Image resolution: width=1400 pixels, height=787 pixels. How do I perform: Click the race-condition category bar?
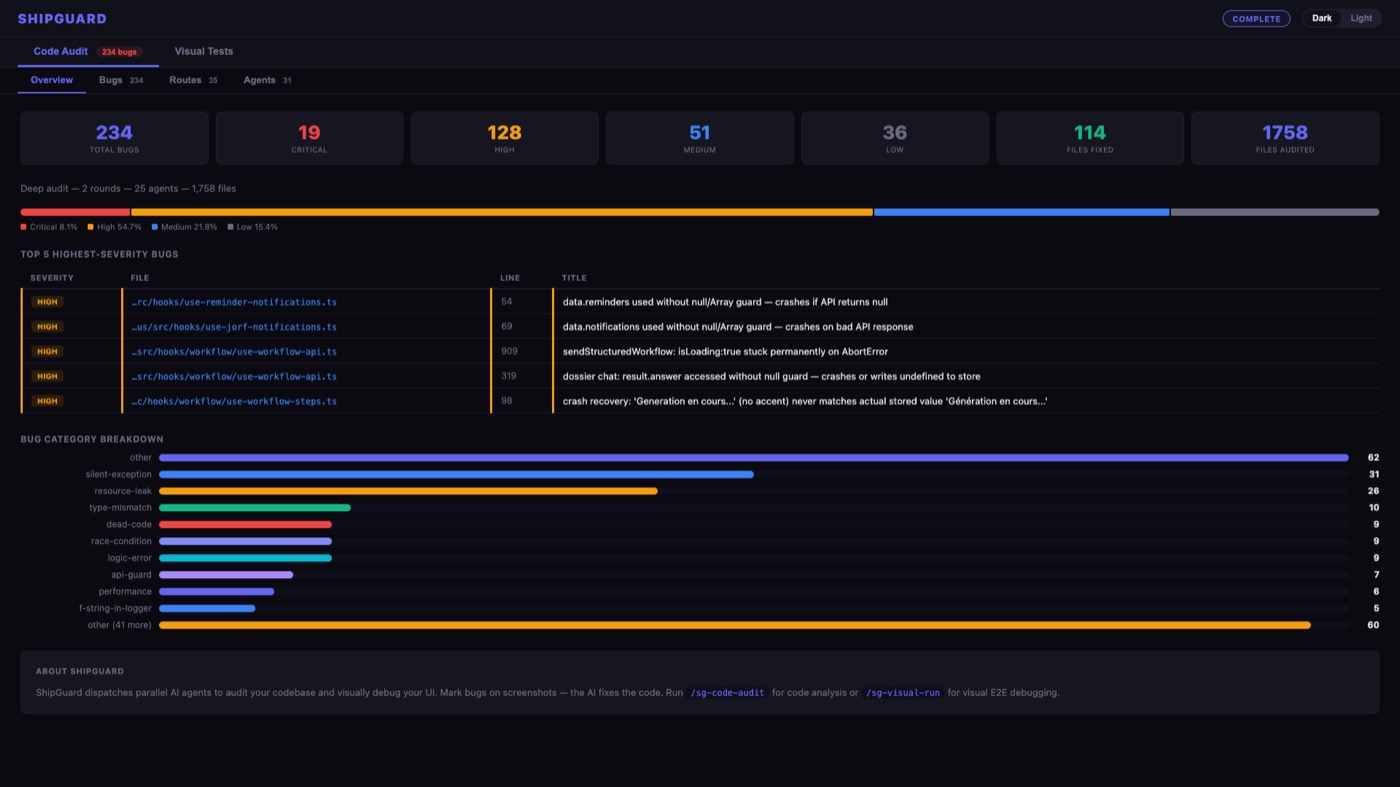point(245,541)
